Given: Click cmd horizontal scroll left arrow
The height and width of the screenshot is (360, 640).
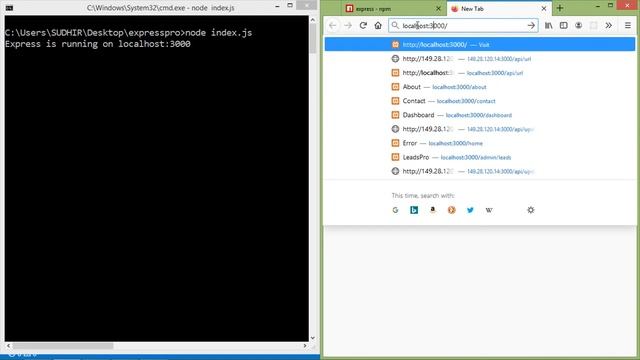Looking at the screenshot, I should pos(8,346).
